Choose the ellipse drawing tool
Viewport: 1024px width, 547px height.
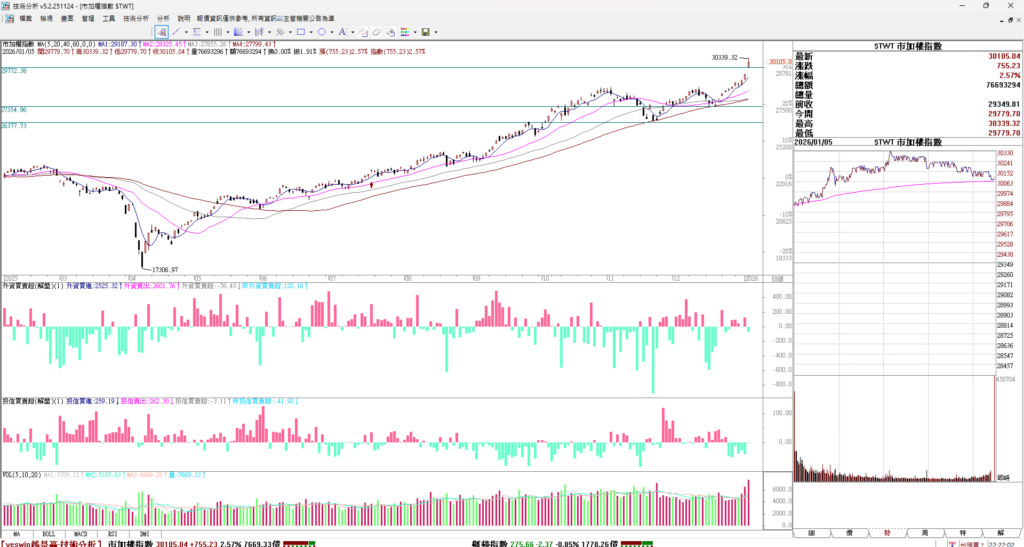[321, 32]
